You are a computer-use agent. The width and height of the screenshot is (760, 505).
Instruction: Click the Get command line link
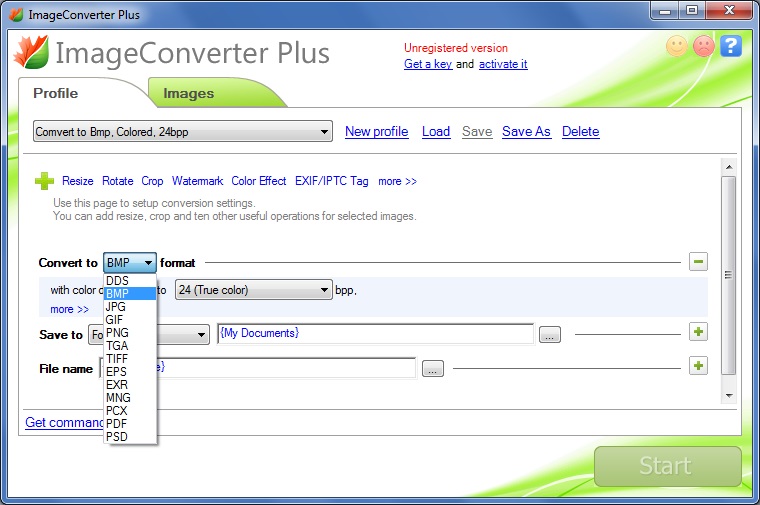64,423
